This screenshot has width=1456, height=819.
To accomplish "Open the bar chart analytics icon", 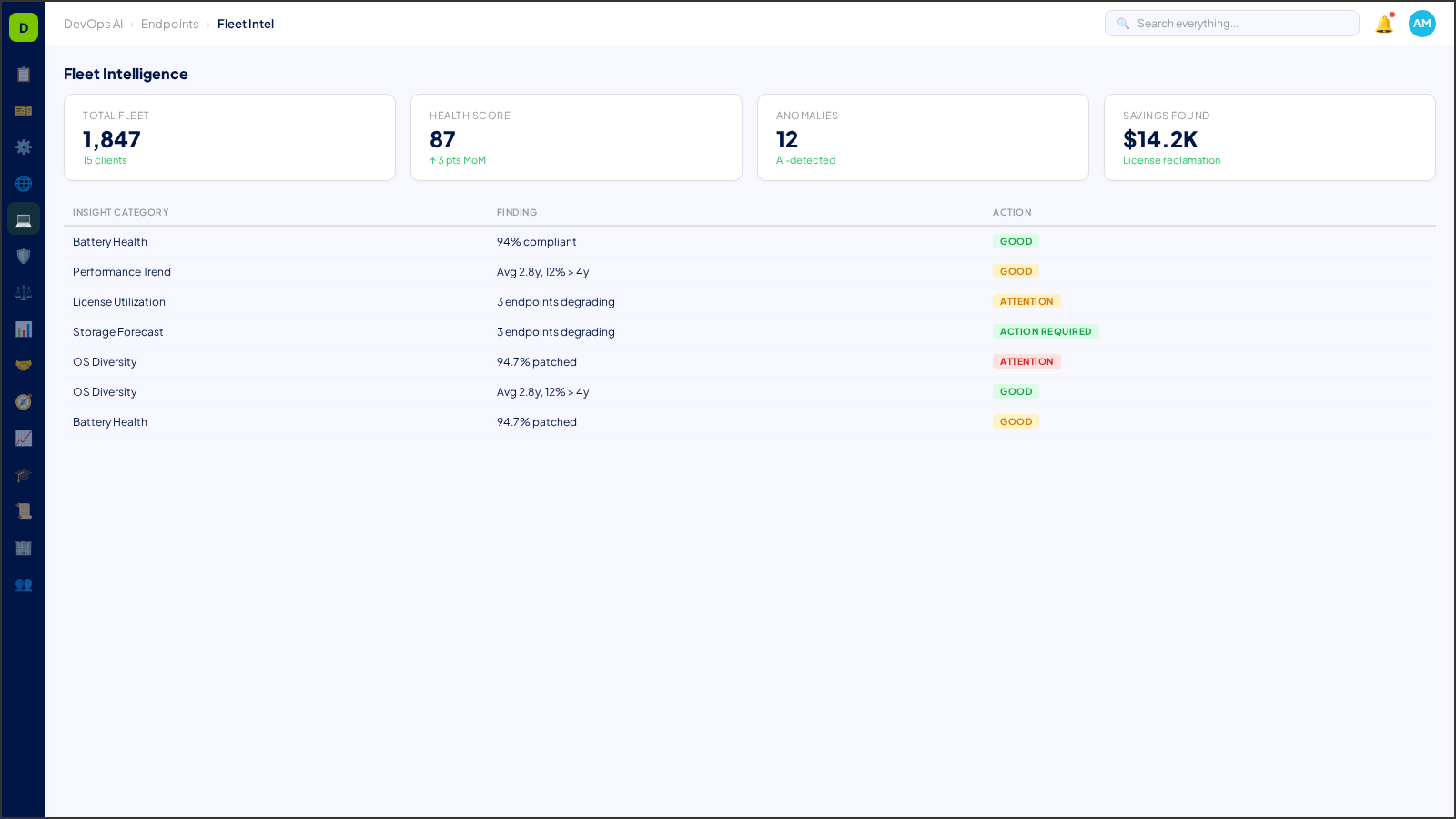I will click(24, 329).
